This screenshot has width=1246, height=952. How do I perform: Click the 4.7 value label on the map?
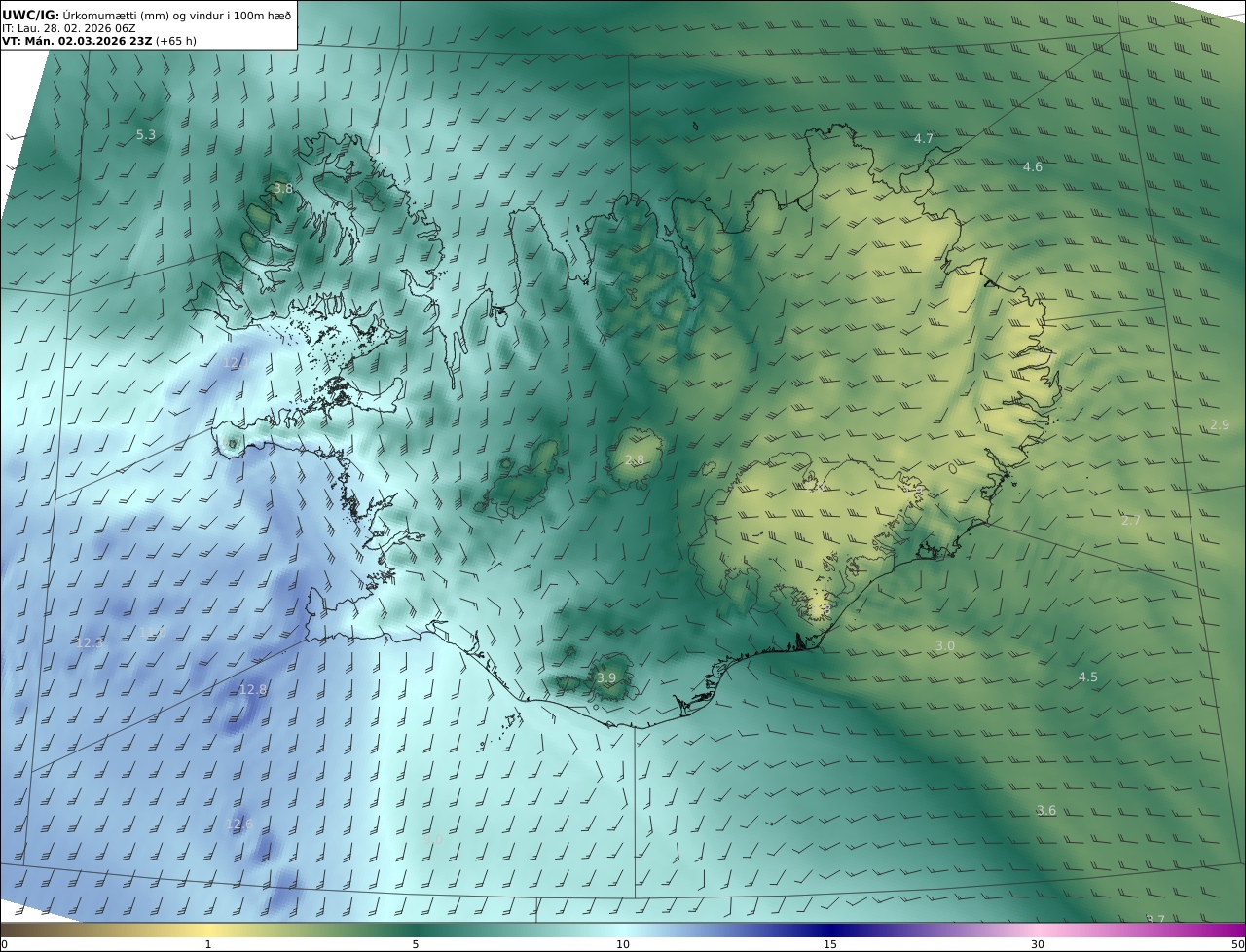point(924,139)
